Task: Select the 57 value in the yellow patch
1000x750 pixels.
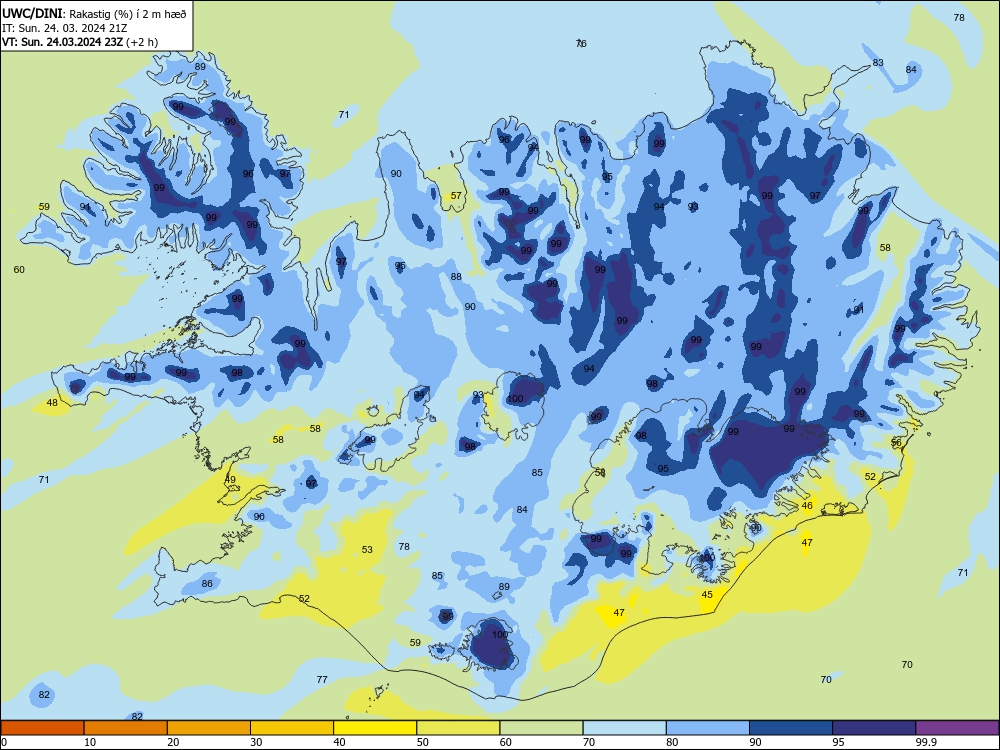Action: (x=456, y=196)
